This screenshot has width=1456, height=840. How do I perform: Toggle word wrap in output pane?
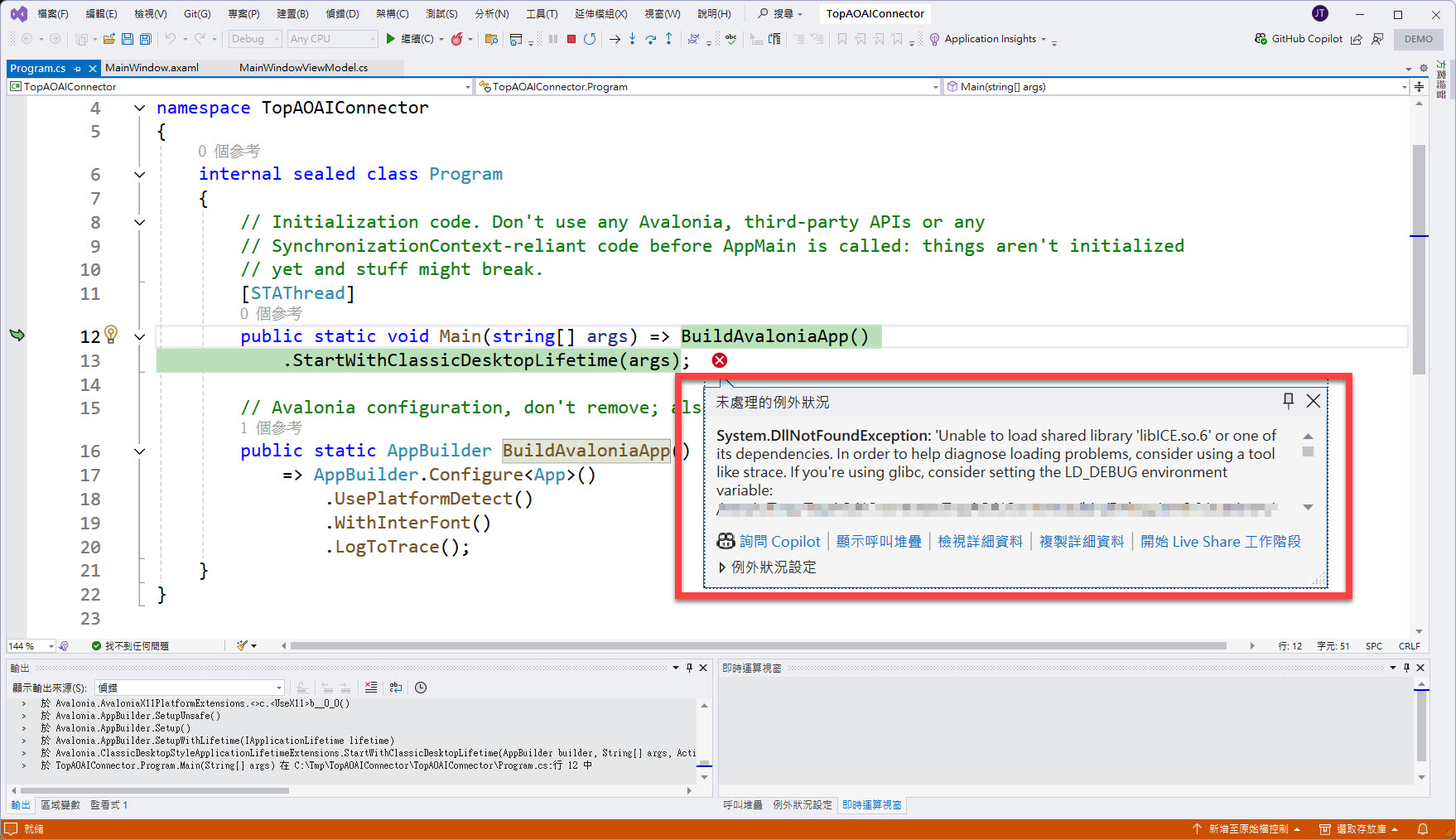(x=396, y=688)
